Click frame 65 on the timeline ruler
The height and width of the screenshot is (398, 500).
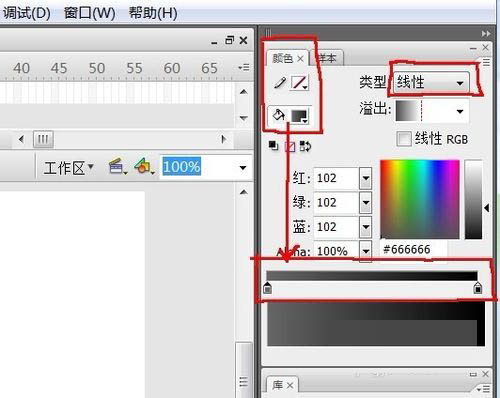click(209, 68)
